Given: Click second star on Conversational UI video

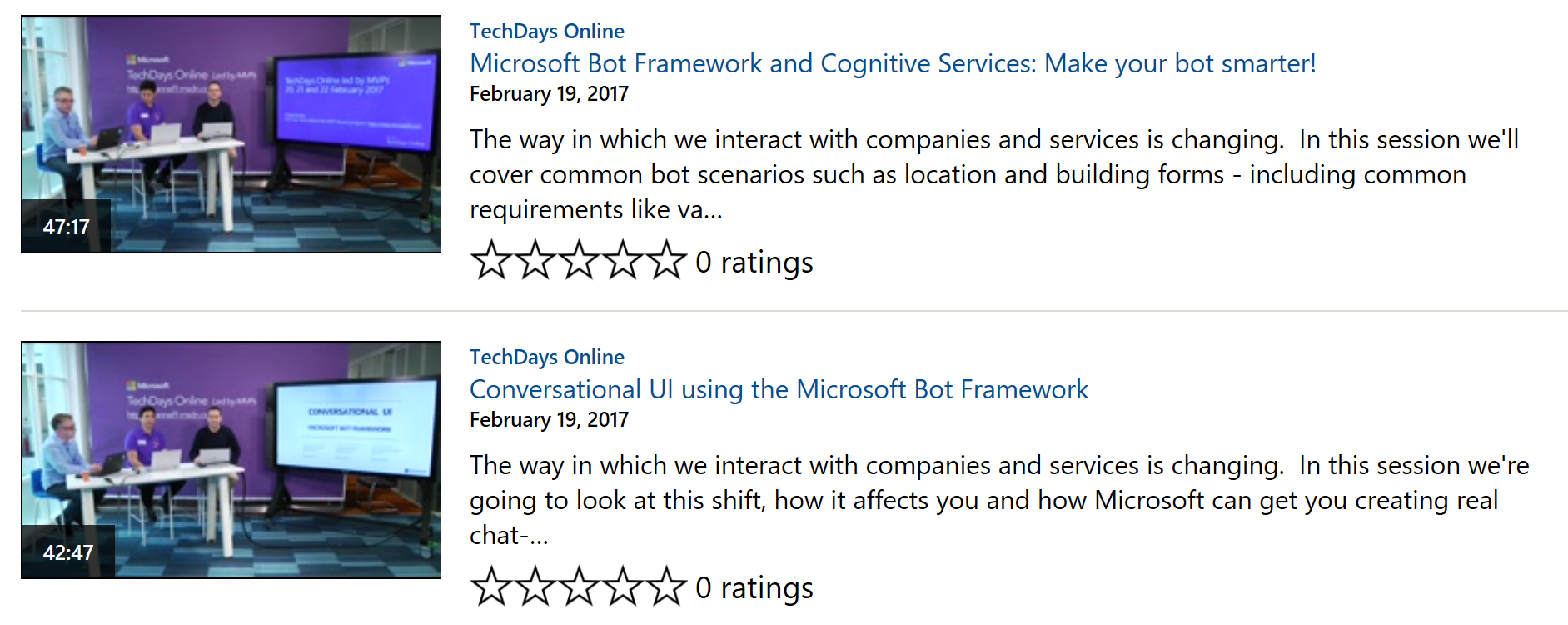Looking at the screenshot, I should [x=535, y=586].
